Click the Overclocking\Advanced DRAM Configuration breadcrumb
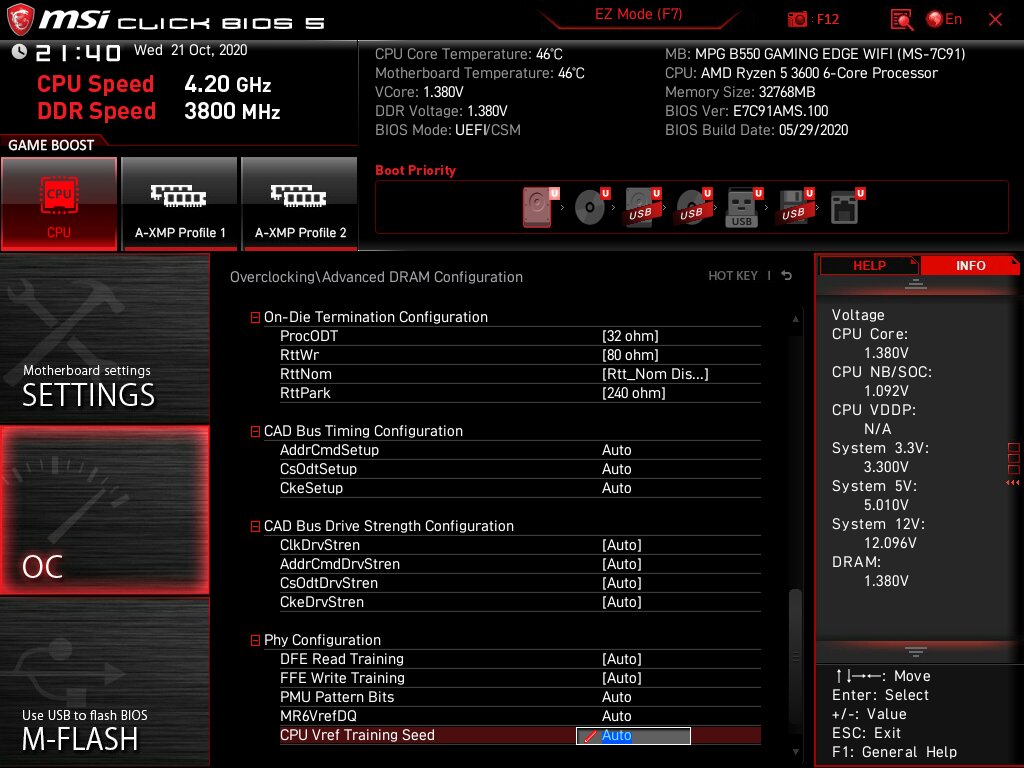 coord(376,277)
